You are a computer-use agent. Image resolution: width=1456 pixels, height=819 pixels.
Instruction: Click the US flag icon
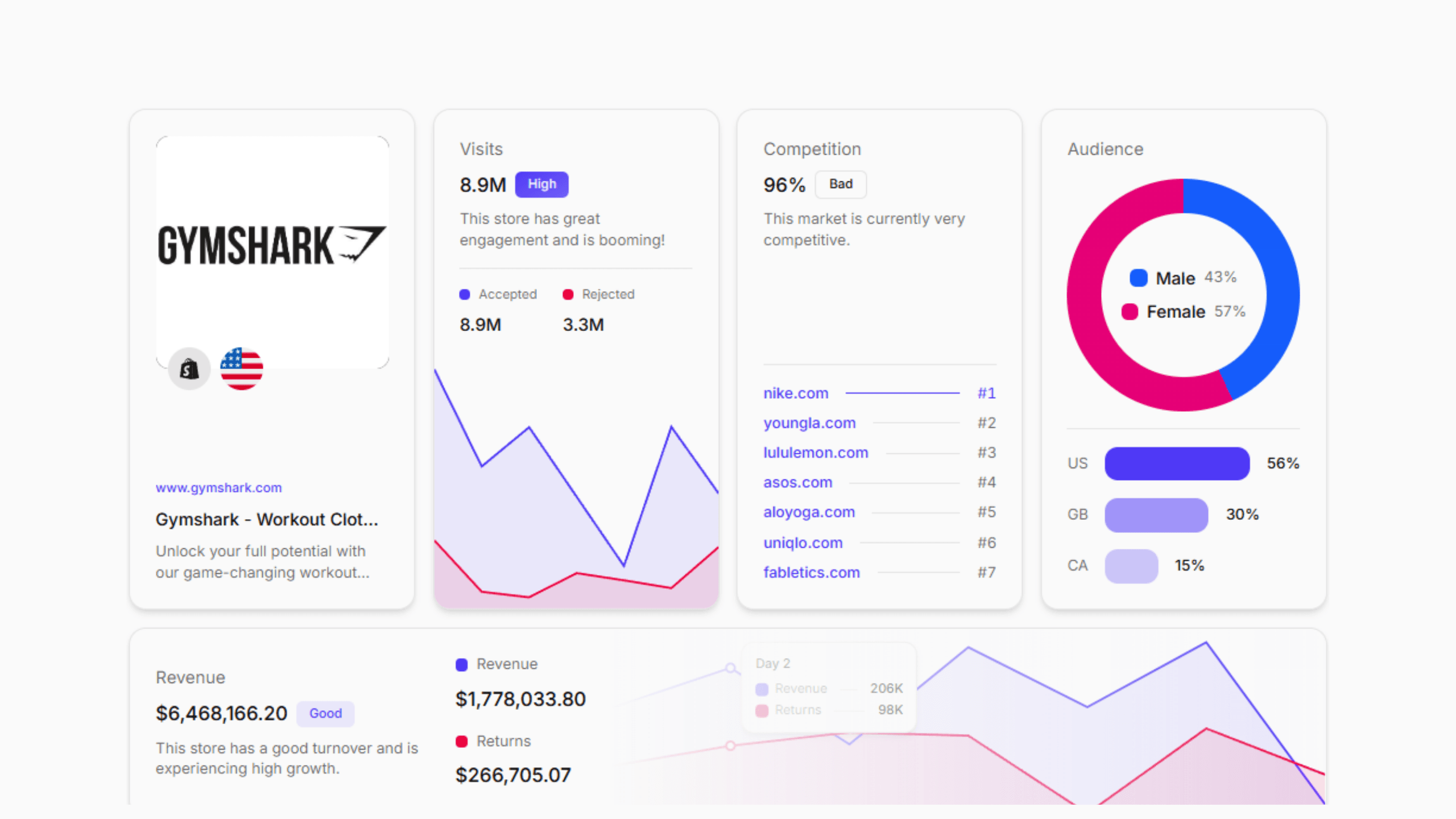tap(242, 369)
